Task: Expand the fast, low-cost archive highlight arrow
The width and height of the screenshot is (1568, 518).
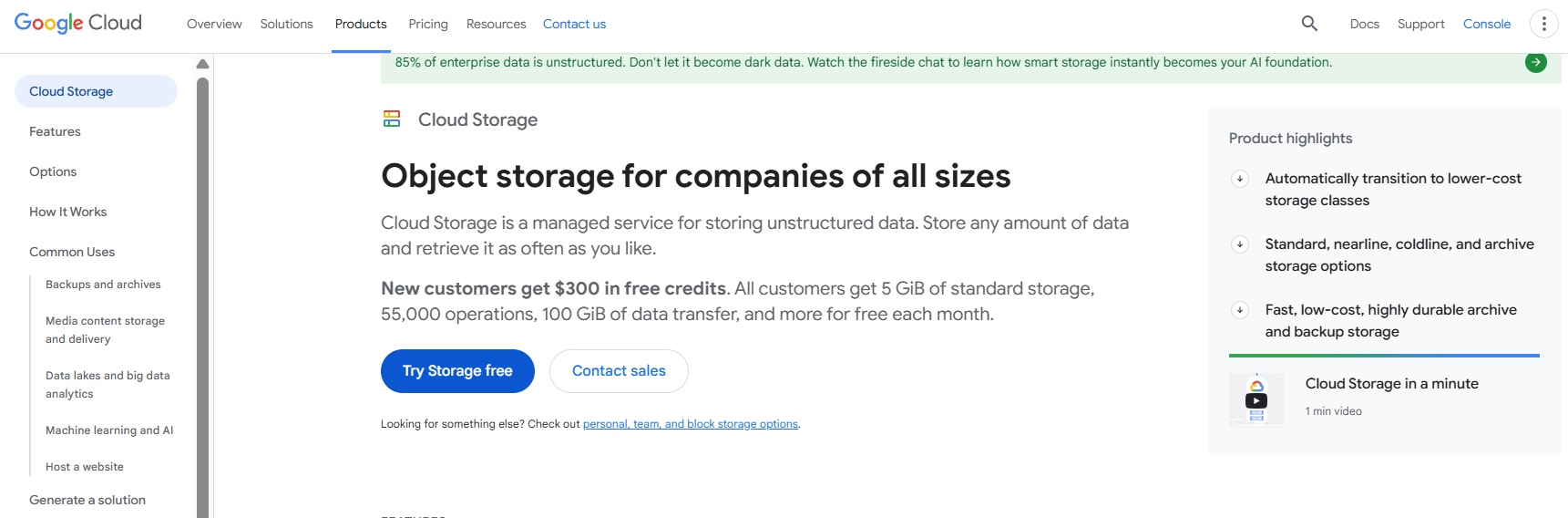Action: click(1240, 310)
